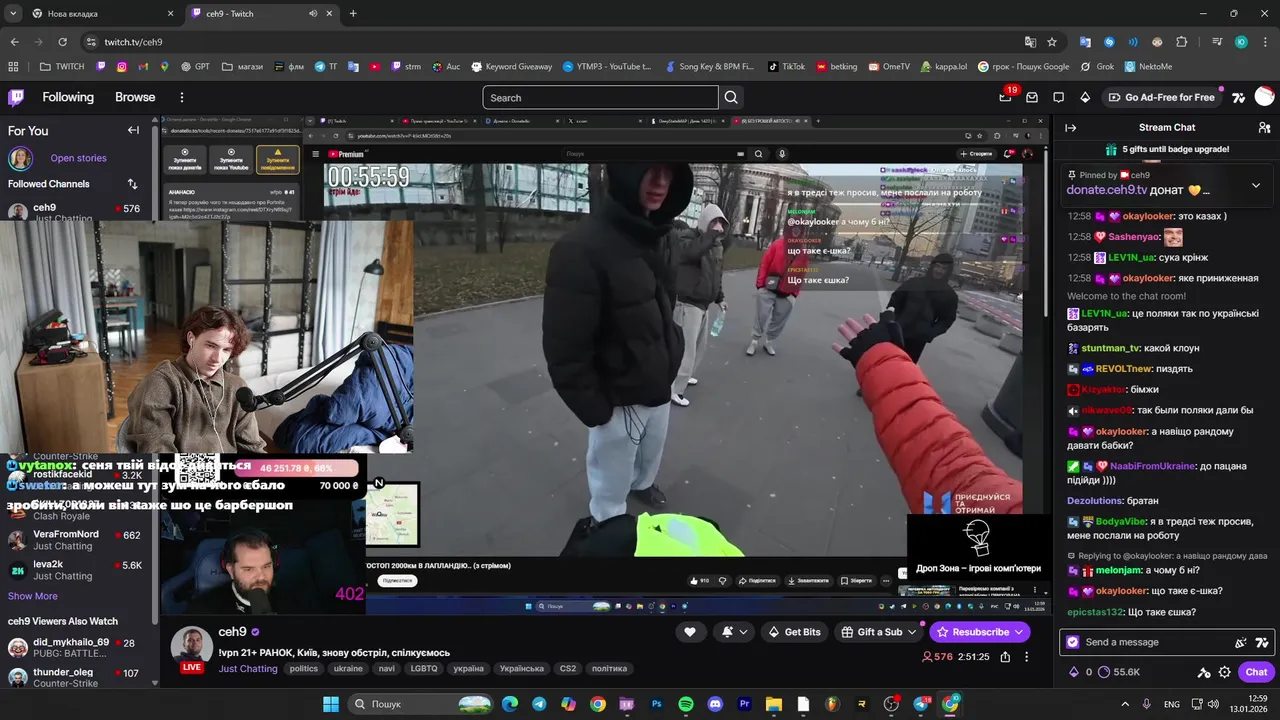Go to Browse page
This screenshot has height=720, width=1280.
click(x=135, y=97)
